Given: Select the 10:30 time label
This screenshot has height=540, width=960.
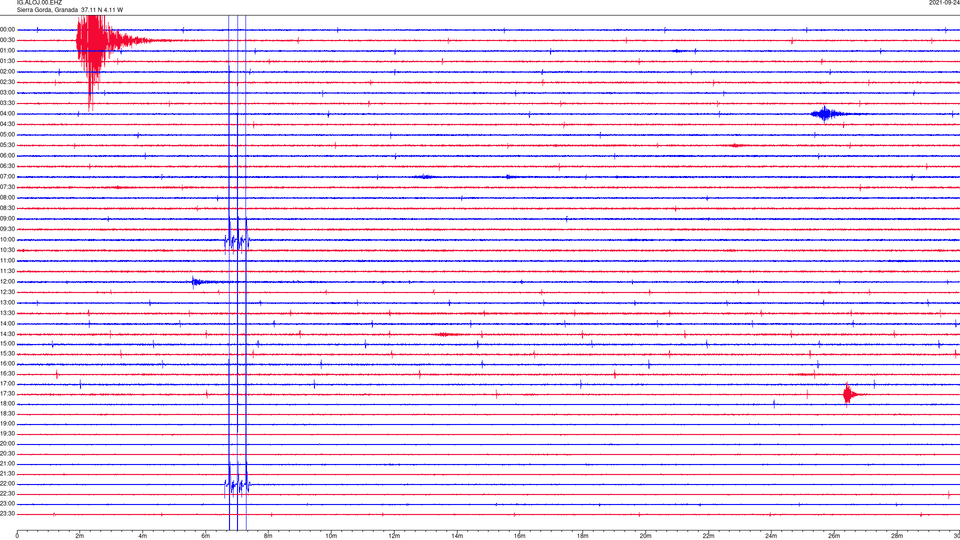Looking at the screenshot, I should pos(8,250).
